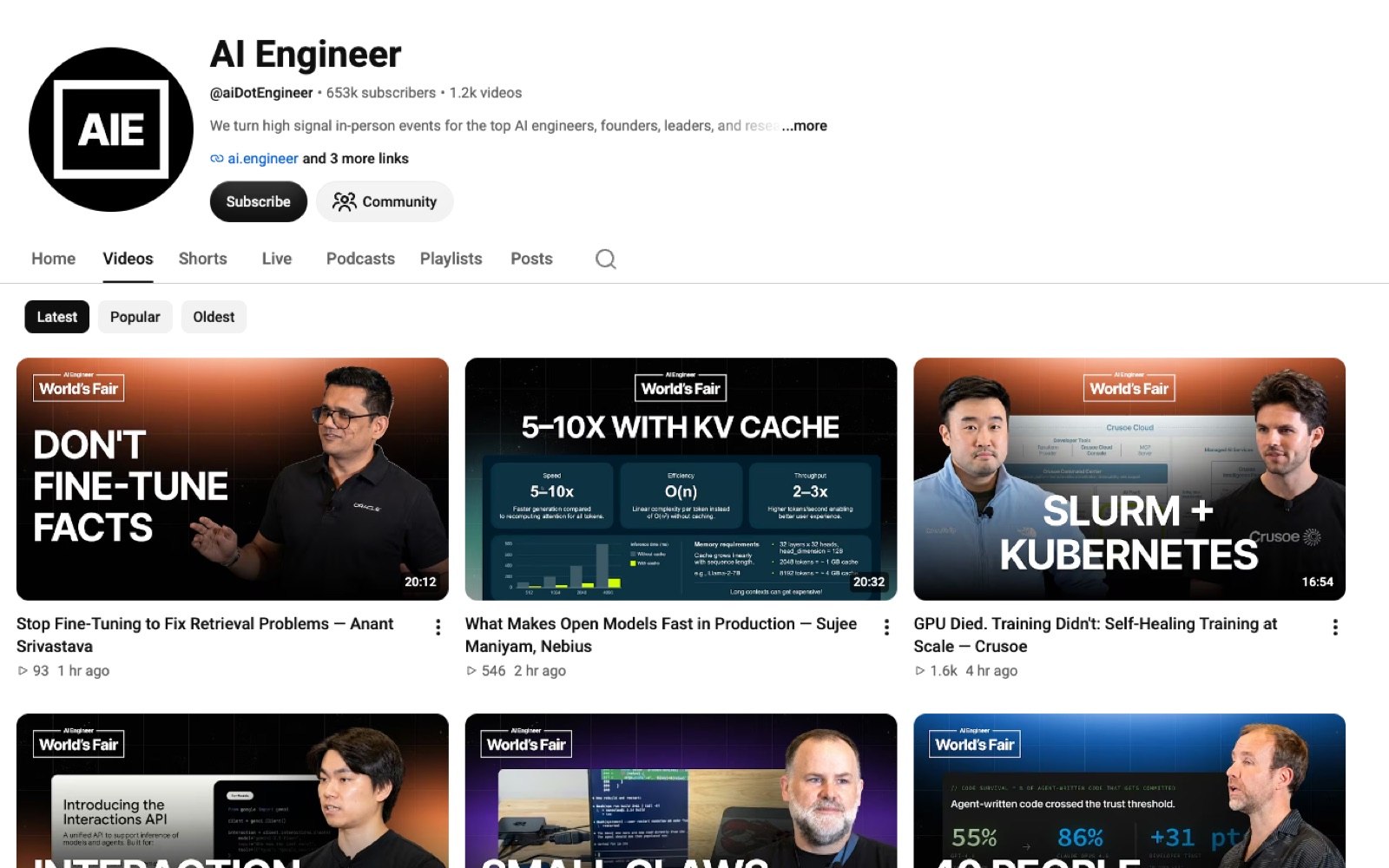
Task: Go to the Home tab
Action: point(54,259)
